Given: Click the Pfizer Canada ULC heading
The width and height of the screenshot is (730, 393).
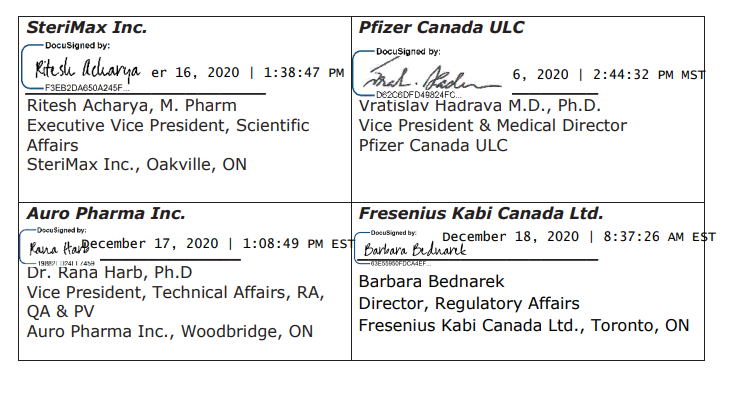Looking at the screenshot, I should pyautogui.click(x=441, y=27).
